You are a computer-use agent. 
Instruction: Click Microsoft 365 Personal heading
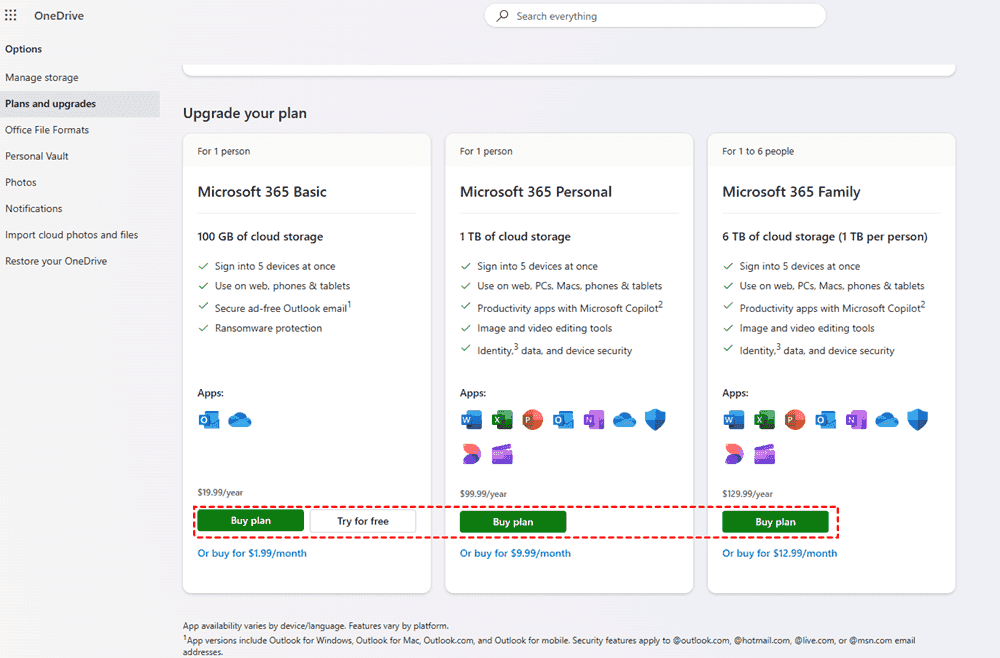point(536,191)
